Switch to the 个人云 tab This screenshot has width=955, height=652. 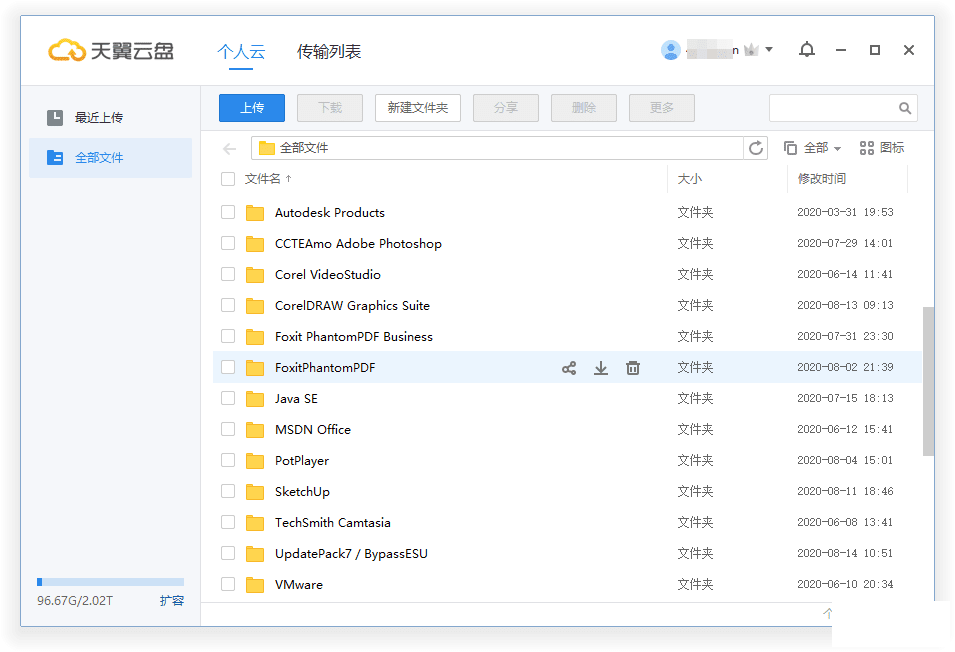tap(241, 52)
